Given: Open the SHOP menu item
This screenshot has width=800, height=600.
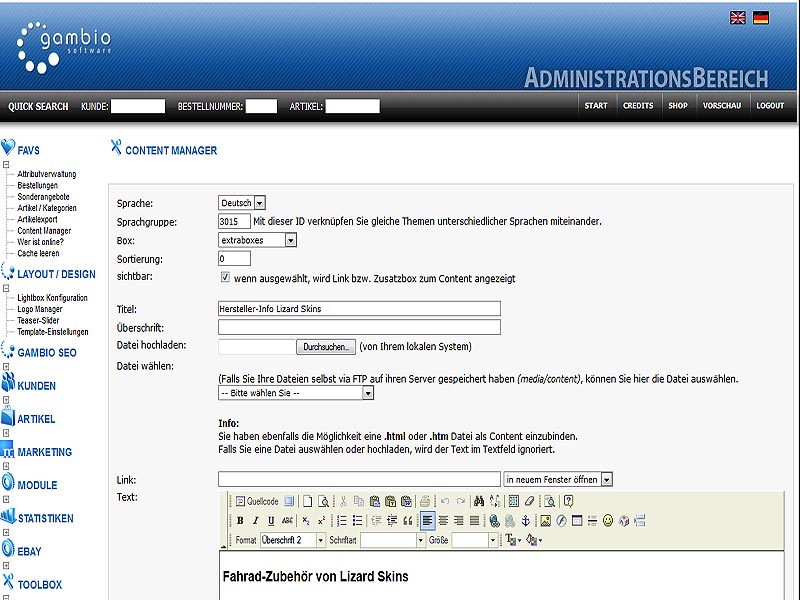Looking at the screenshot, I should (678, 106).
